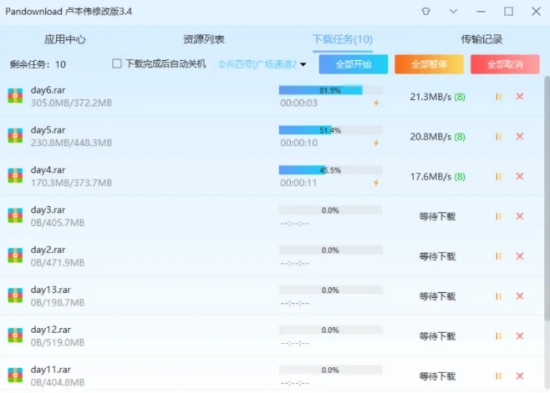
Task: Switch to the 资源列表 tab
Action: click(204, 39)
